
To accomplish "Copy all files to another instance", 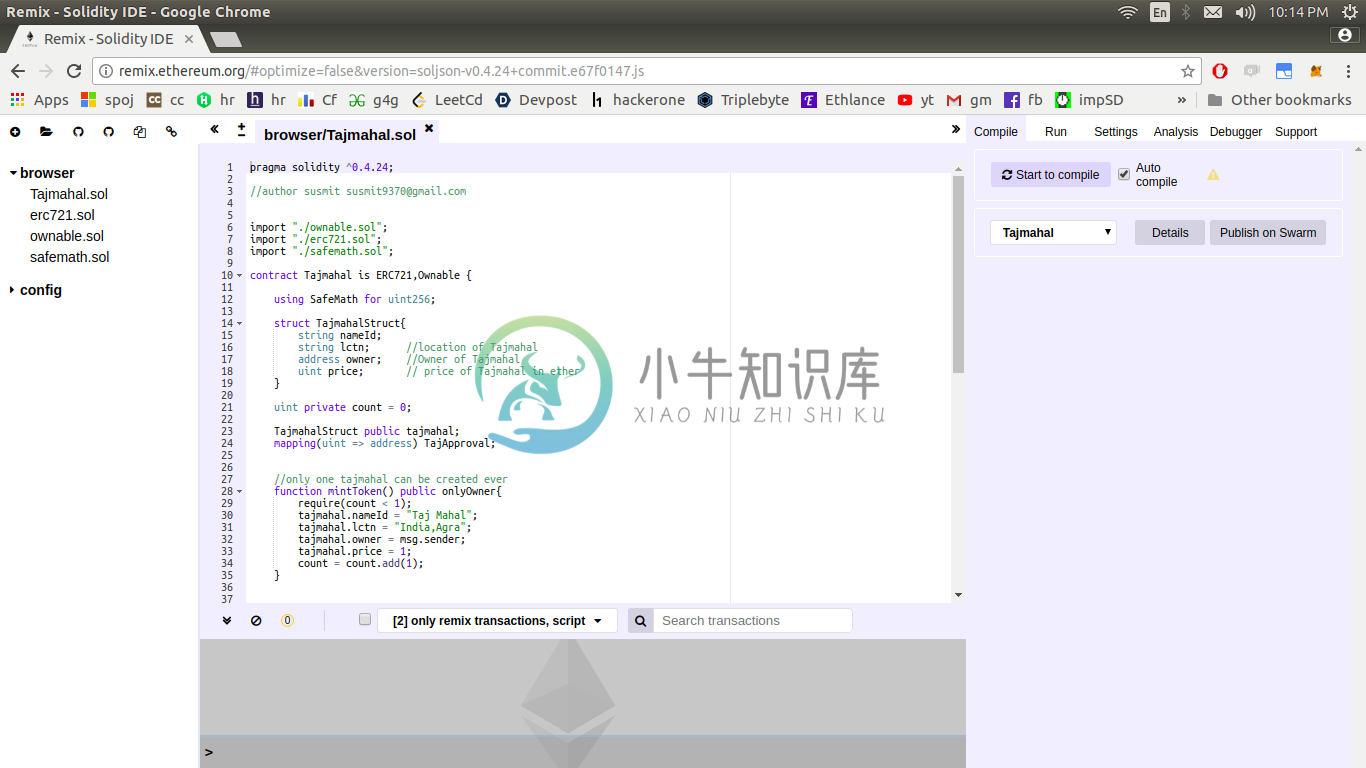I will tap(140, 132).
